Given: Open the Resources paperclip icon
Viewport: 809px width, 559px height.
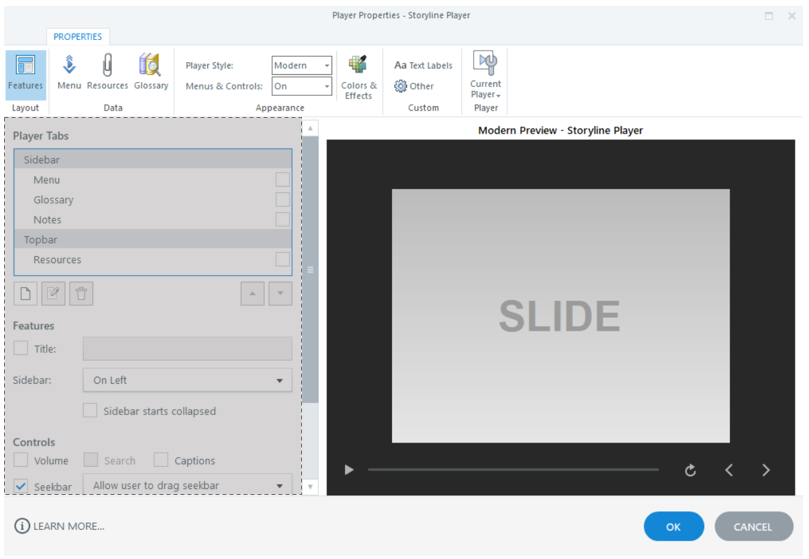Looking at the screenshot, I should pyautogui.click(x=107, y=72).
